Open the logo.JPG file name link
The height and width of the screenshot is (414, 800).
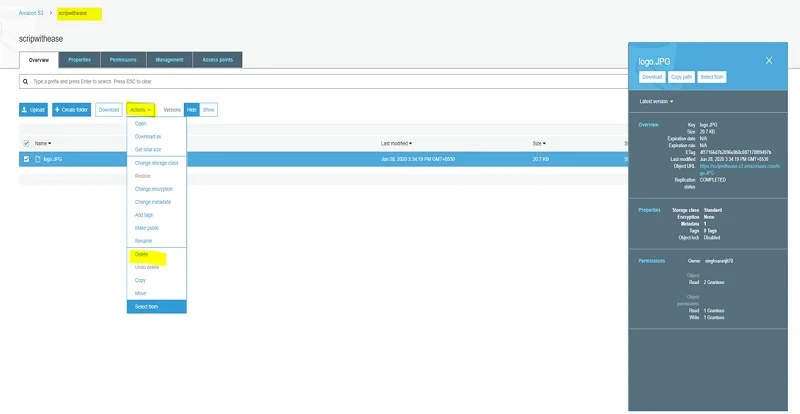click(x=53, y=159)
